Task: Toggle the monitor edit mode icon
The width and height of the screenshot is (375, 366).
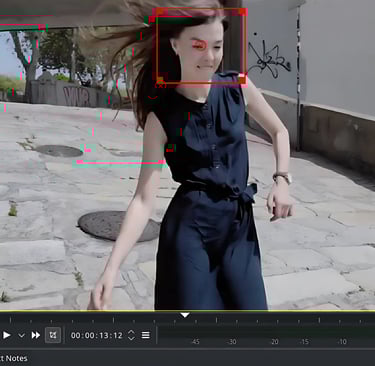Action: [53, 335]
